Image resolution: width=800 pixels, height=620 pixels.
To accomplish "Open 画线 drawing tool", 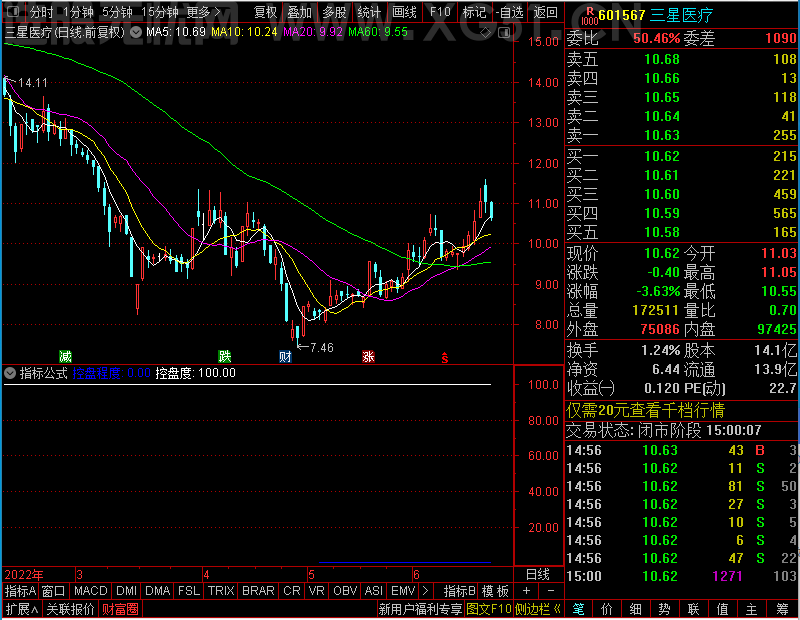I will click(405, 12).
